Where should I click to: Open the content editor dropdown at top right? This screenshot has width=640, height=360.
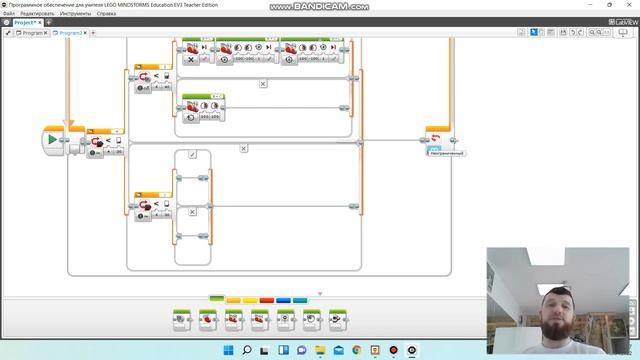(x=623, y=32)
